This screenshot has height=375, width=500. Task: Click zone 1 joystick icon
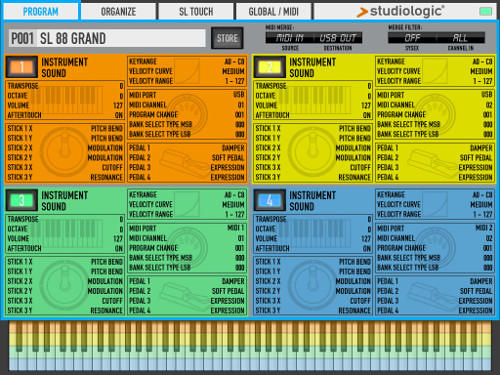coord(65,152)
